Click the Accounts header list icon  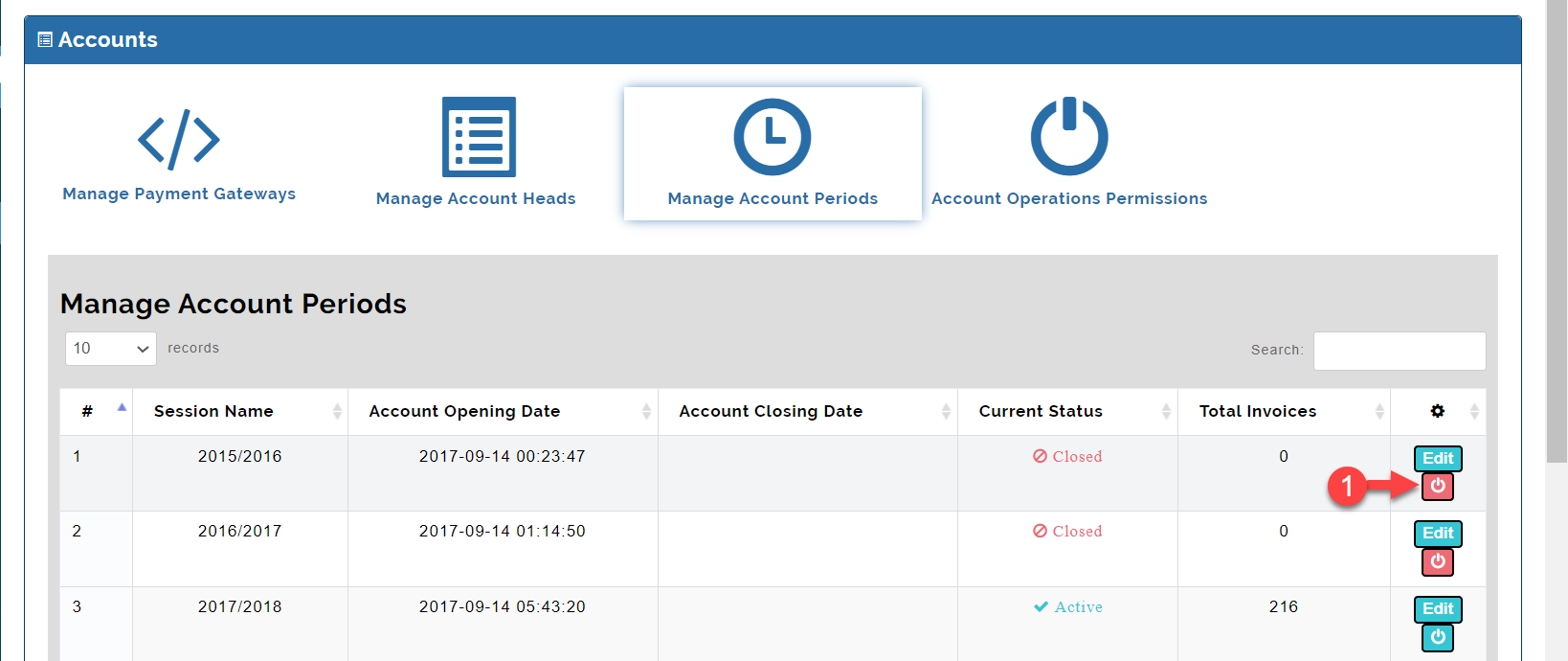click(45, 39)
